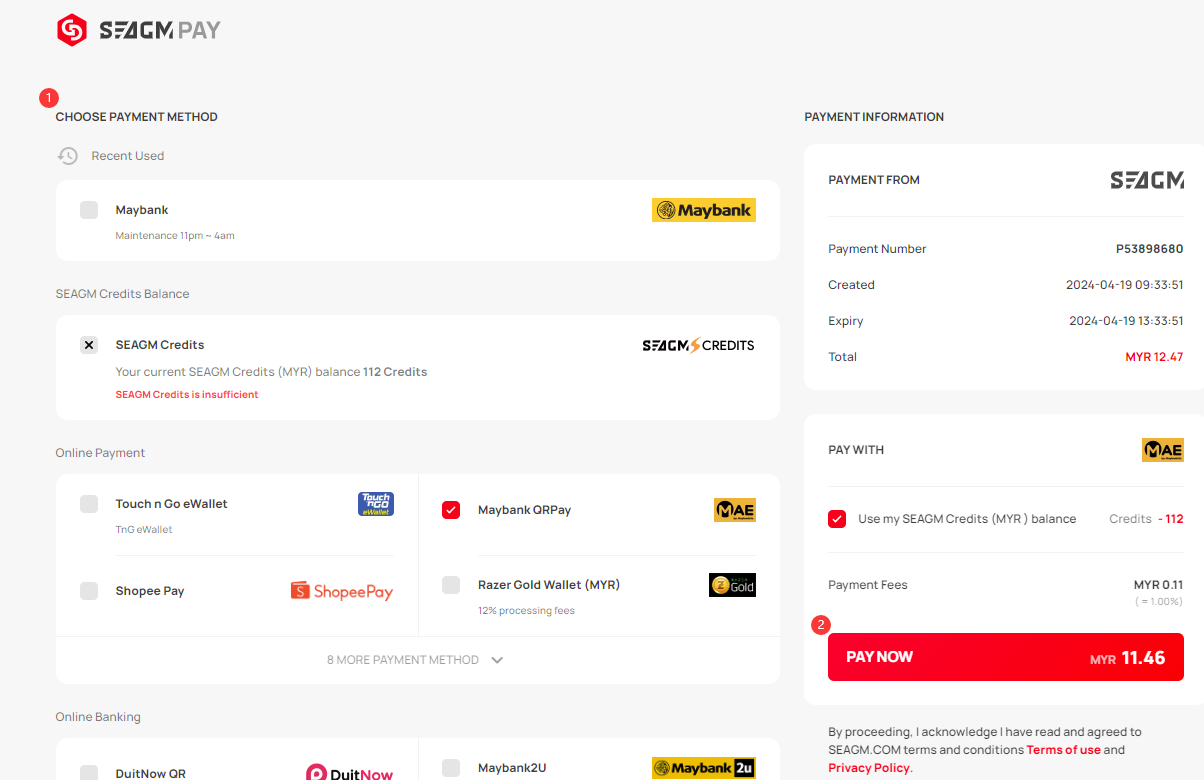Click the Touch n Go eWallet logo

[x=376, y=504]
